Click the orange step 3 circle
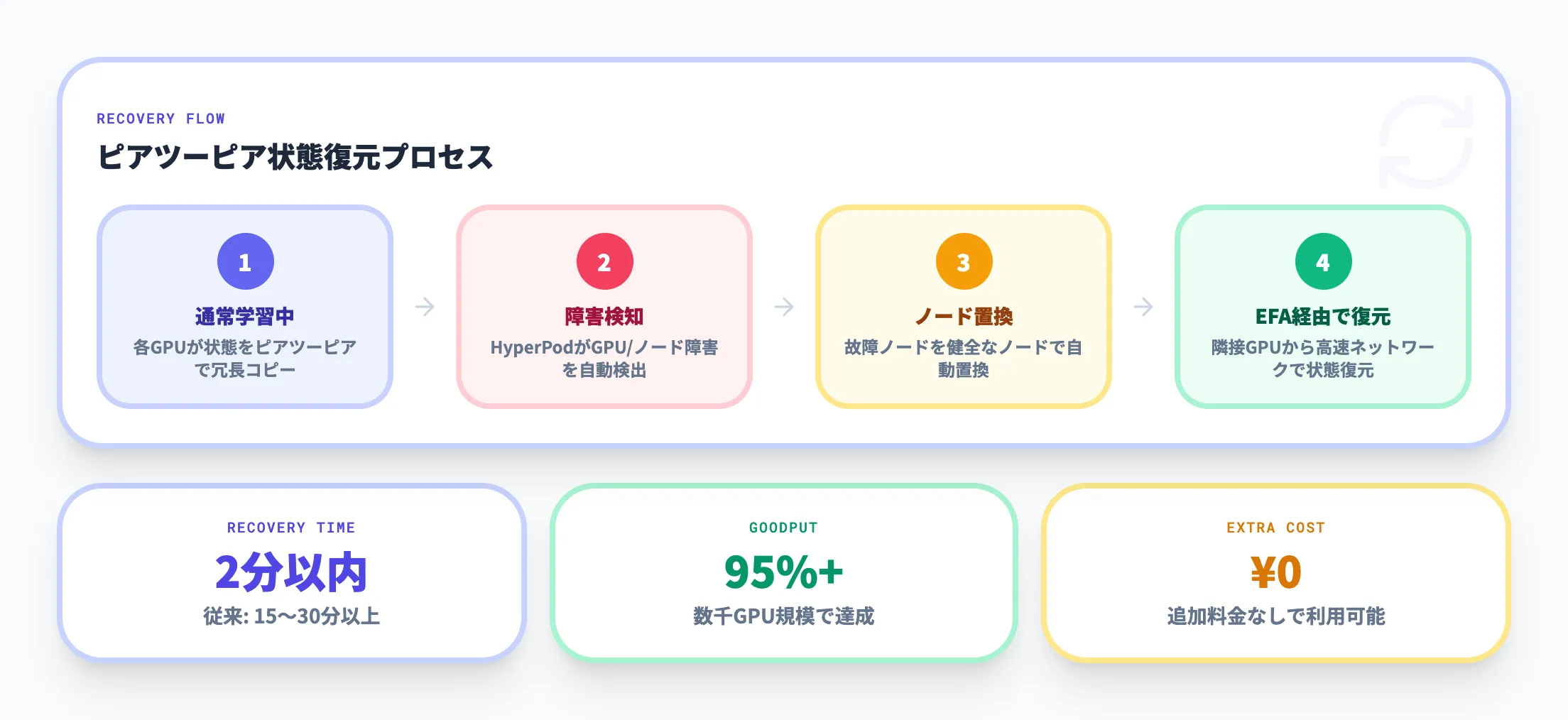The height and width of the screenshot is (720, 1568). pos(964,261)
